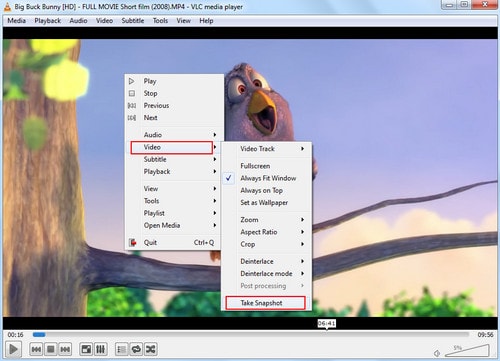The height and width of the screenshot is (361, 500).
Task: Click the previous track button in the bottom toolbar
Action: (36, 349)
